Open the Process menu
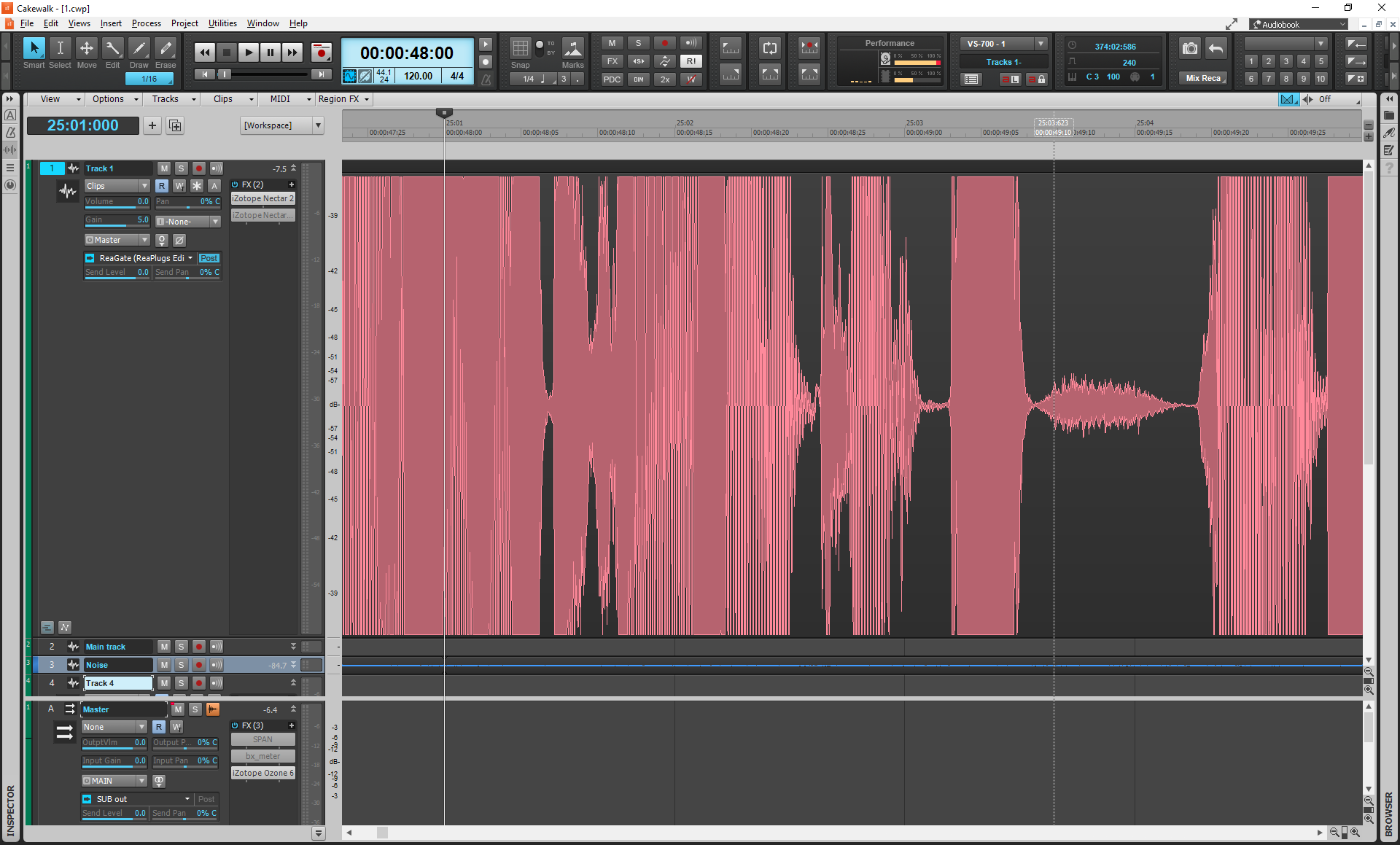 click(x=146, y=23)
